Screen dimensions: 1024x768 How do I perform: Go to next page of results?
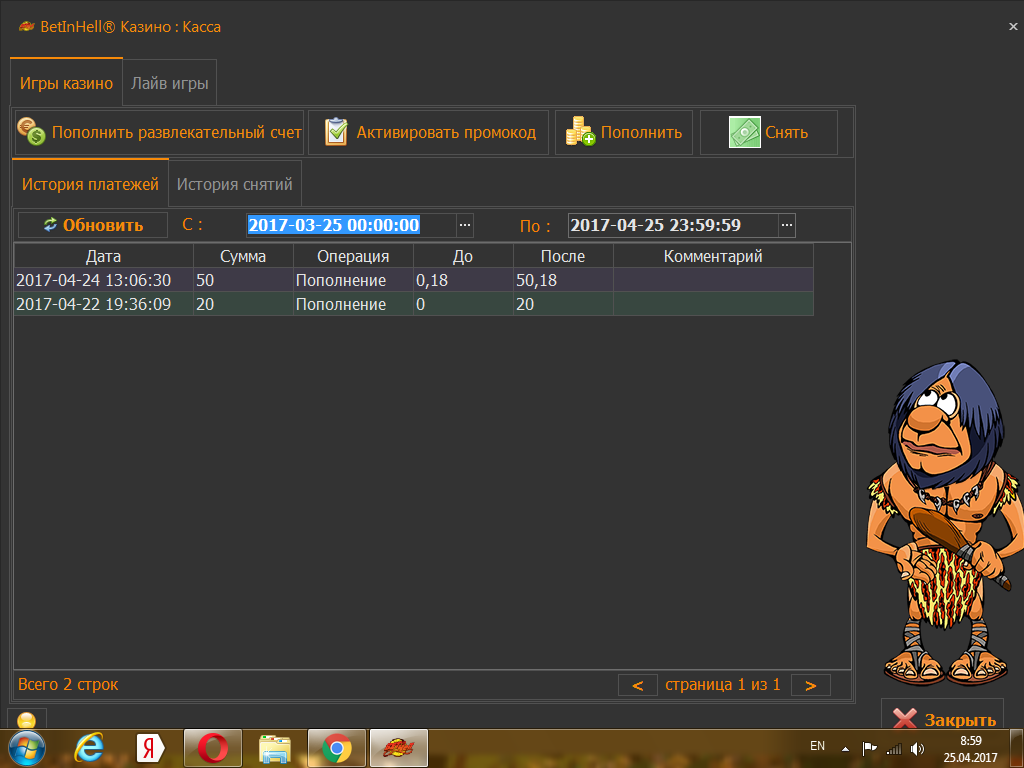811,685
